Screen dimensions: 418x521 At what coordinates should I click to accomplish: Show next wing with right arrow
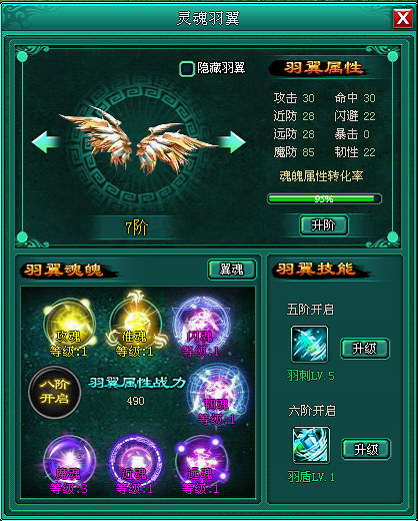pos(232,142)
